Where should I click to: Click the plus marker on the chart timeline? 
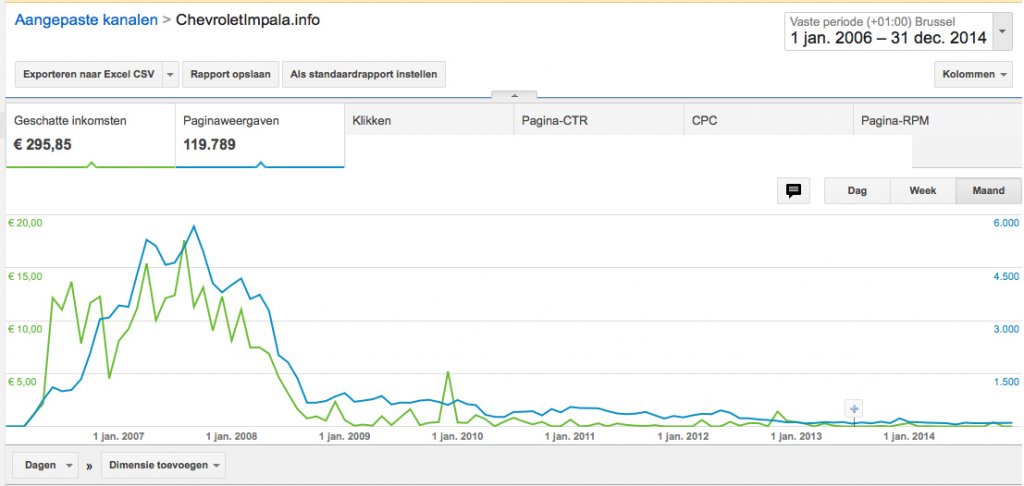(854, 410)
